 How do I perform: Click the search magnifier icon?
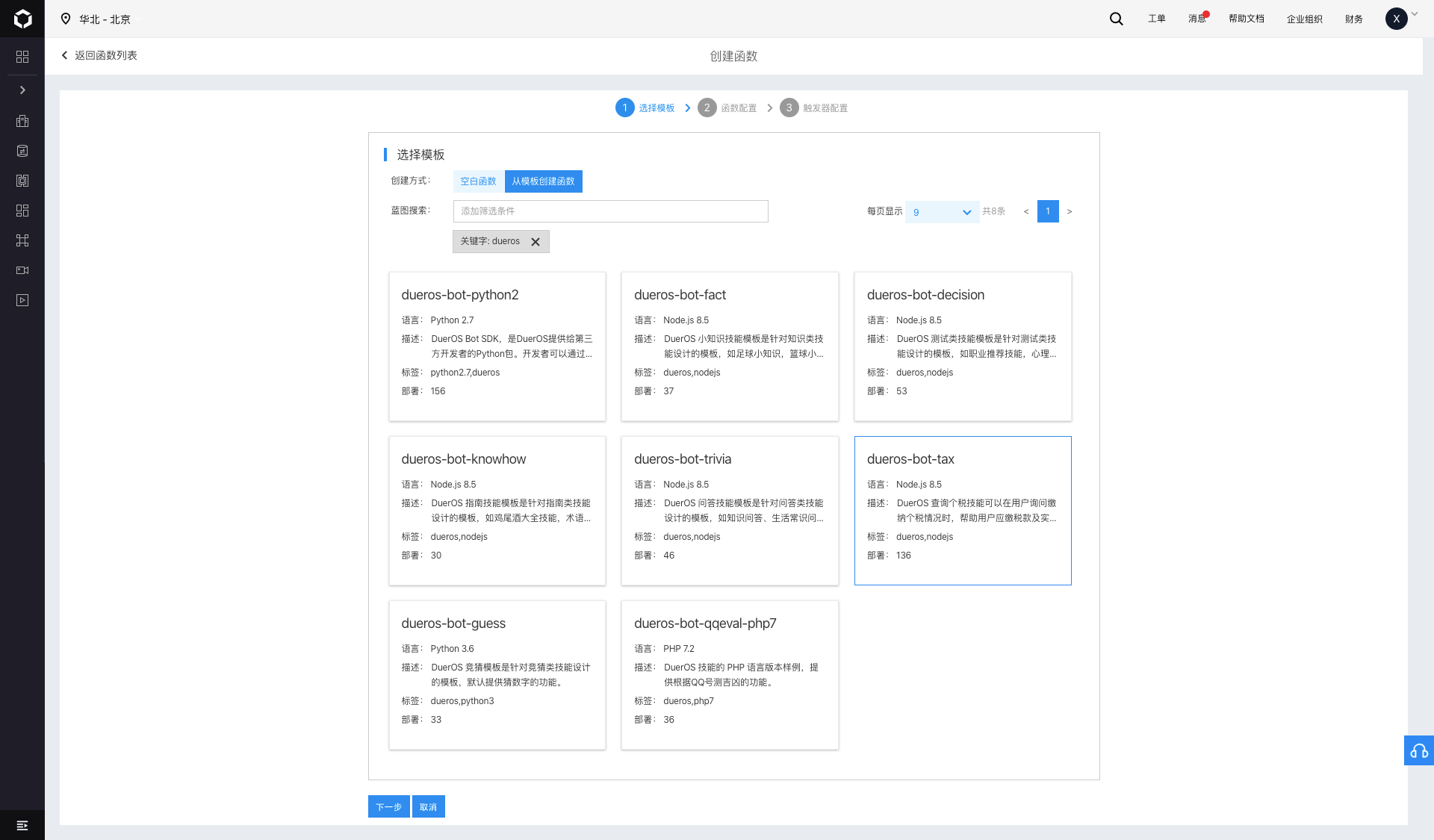[x=1117, y=19]
